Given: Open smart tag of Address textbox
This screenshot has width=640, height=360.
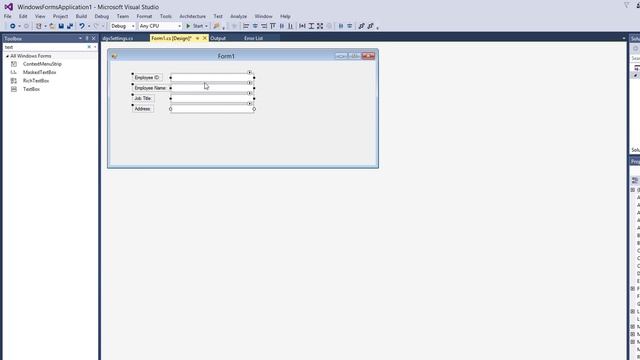Looking at the screenshot, I should point(249,104).
